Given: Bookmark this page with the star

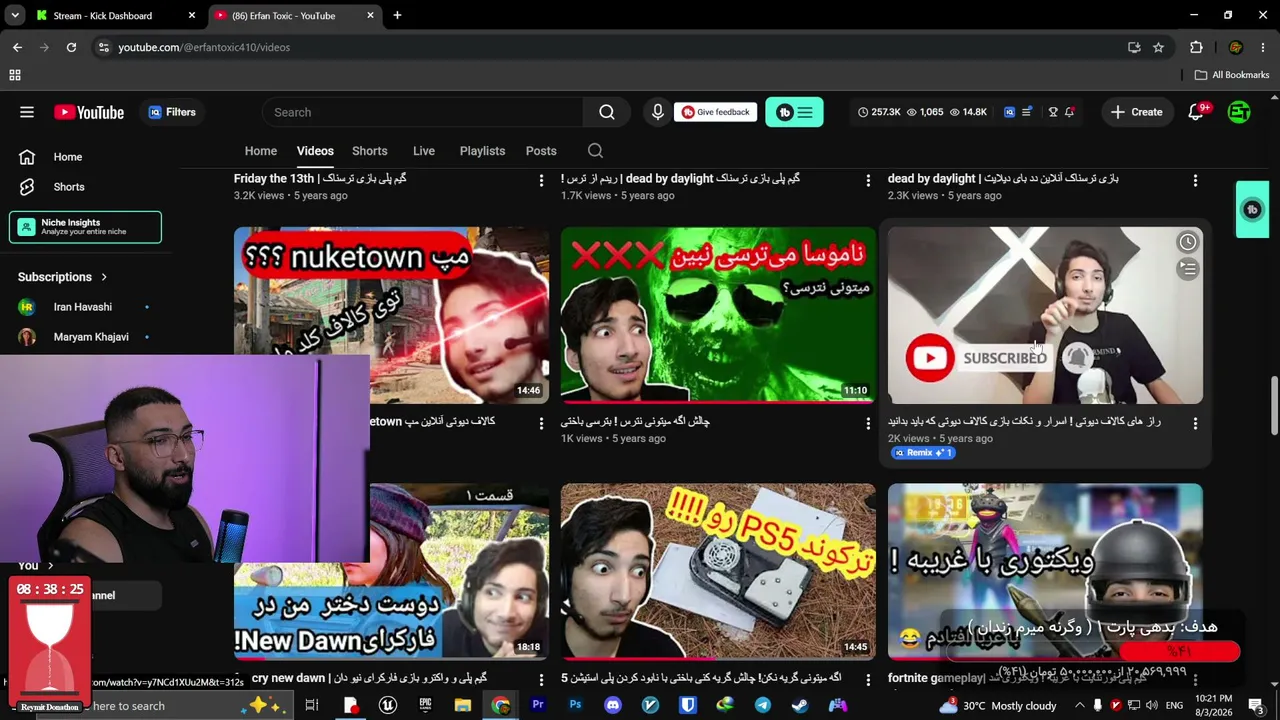Looking at the screenshot, I should (x=1158, y=47).
